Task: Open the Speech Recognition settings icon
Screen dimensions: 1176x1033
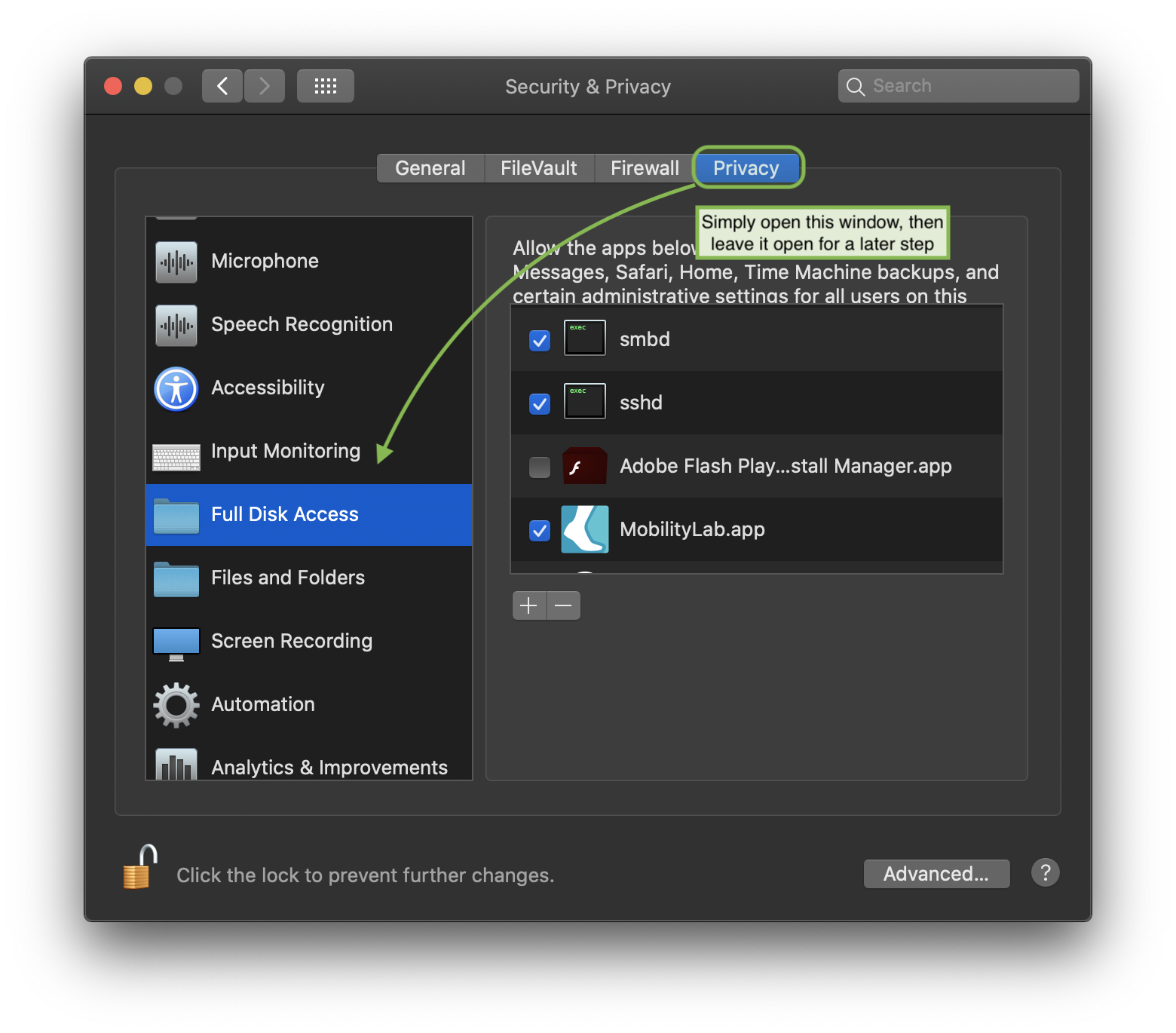Action: point(176,324)
